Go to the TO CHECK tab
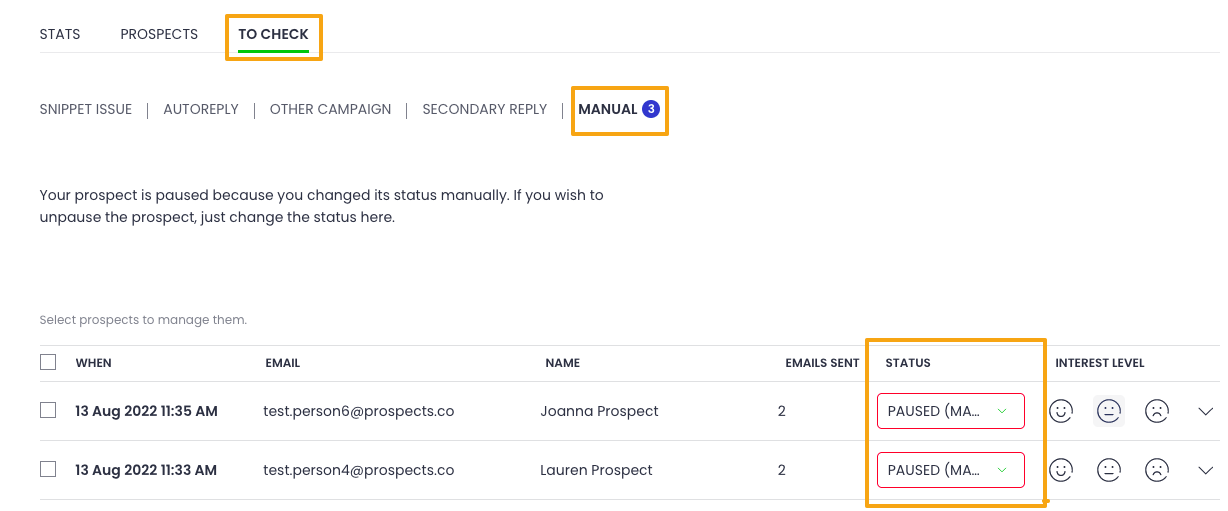Screen dimensions: 1228x511 click(273, 35)
